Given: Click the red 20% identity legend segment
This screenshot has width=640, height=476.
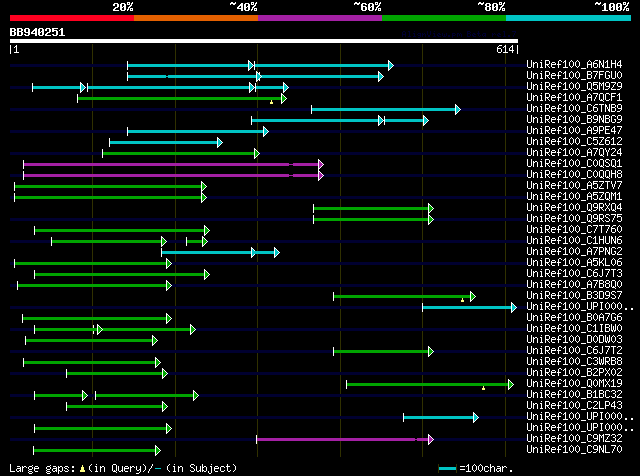Looking at the screenshot, I should 72,18.
